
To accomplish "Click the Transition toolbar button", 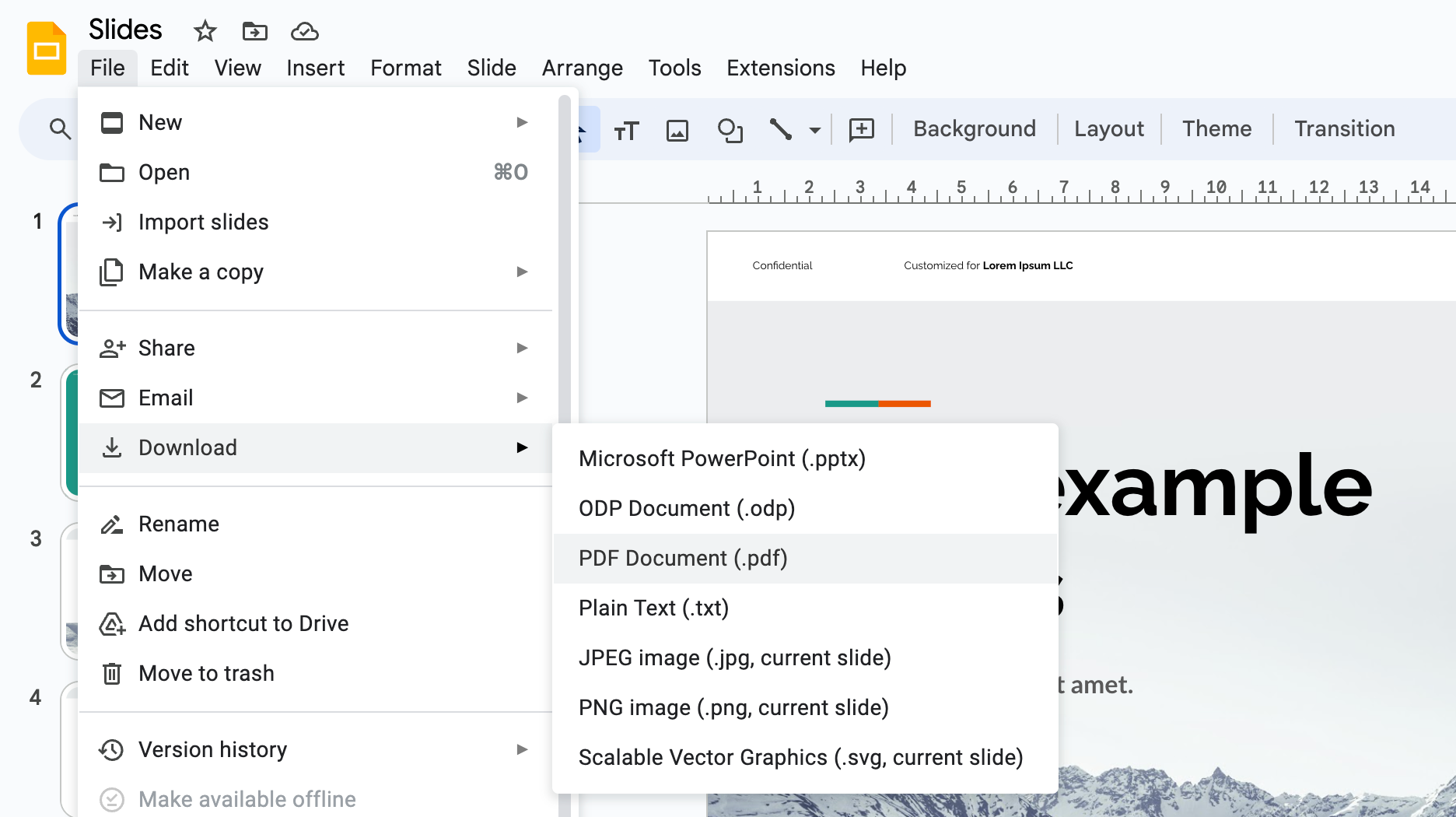I will pyautogui.click(x=1345, y=129).
